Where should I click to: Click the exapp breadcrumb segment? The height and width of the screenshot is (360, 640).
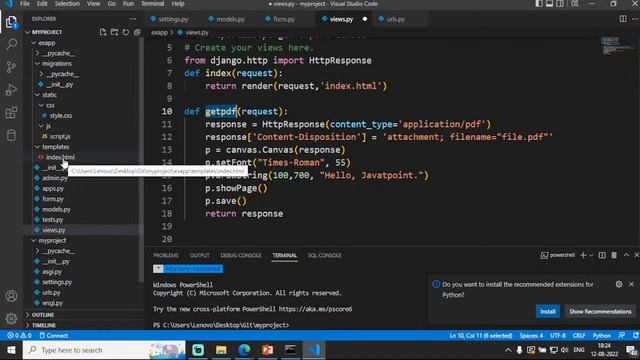(x=159, y=32)
